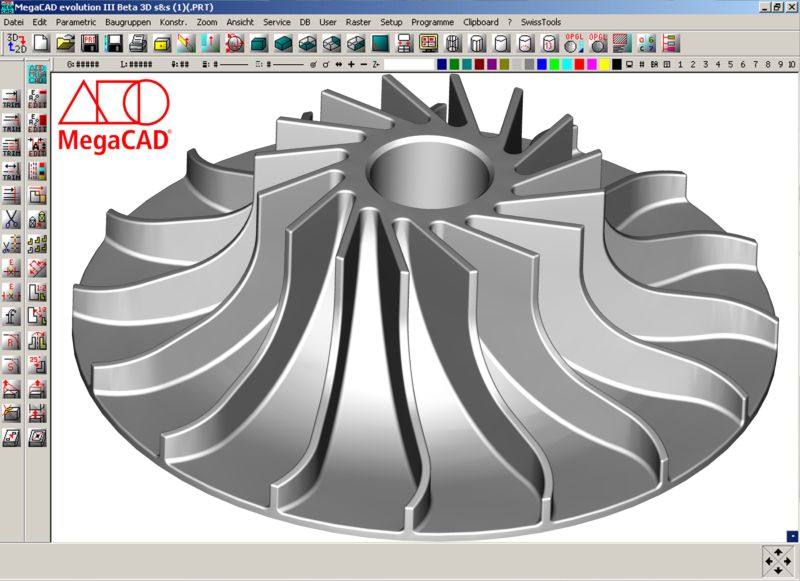Viewport: 800px width, 581px height.
Task: Expand the Parametric menu
Action: [77, 21]
